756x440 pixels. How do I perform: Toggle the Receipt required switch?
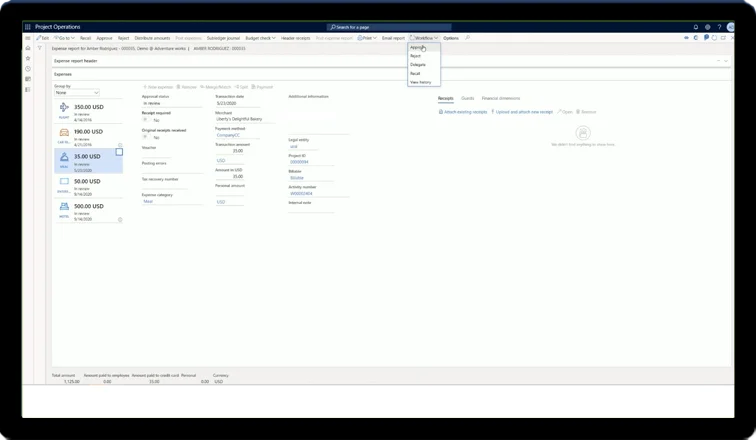146,120
